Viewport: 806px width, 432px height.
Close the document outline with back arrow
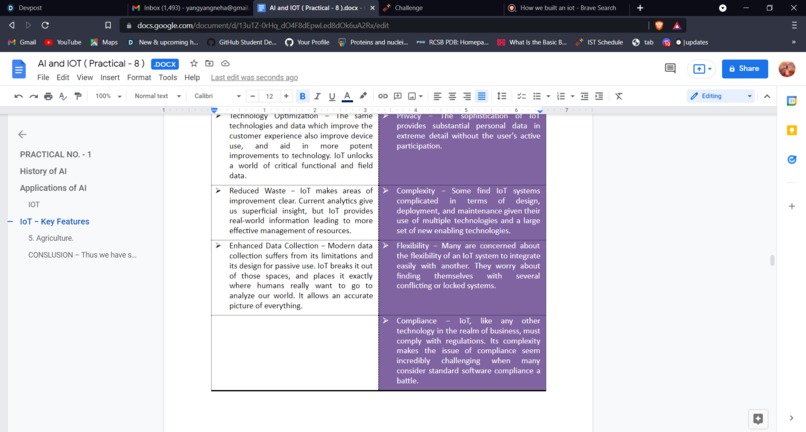click(x=22, y=134)
